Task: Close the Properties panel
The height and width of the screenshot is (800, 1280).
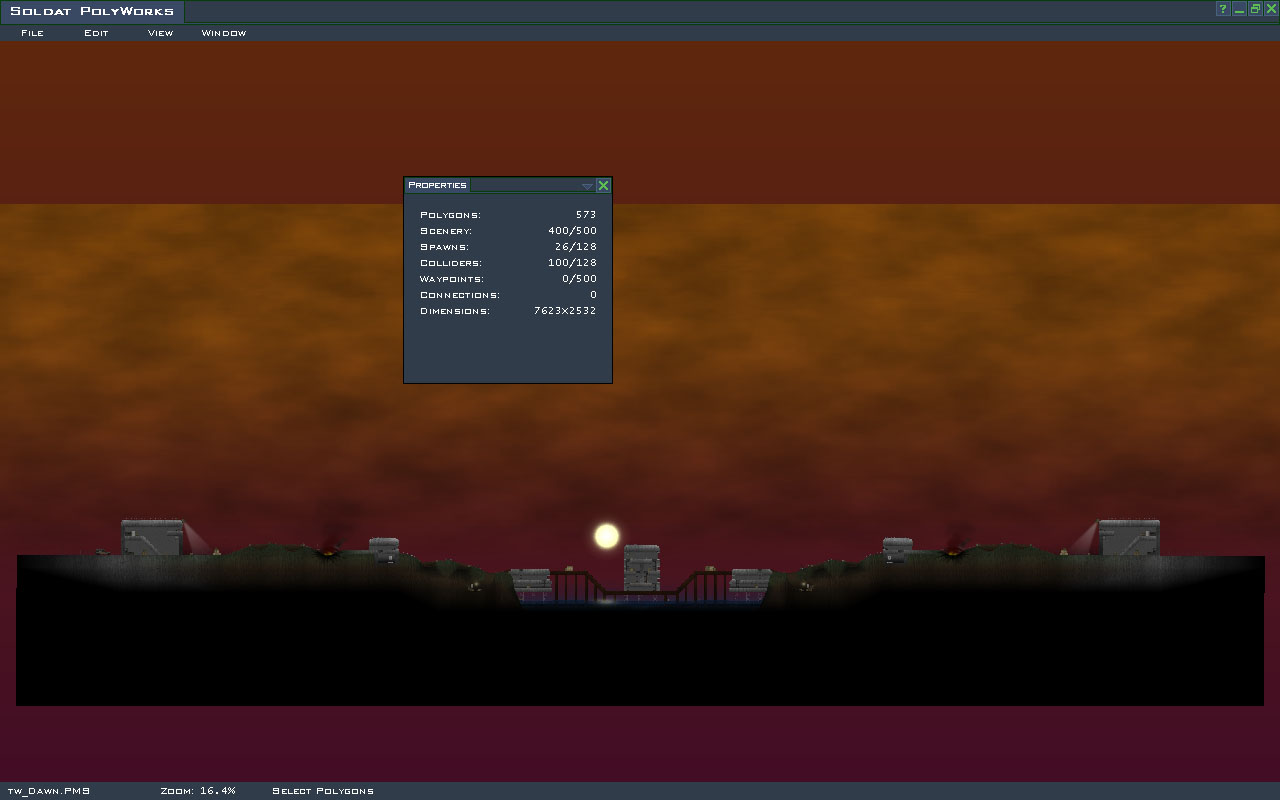Action: coord(603,185)
